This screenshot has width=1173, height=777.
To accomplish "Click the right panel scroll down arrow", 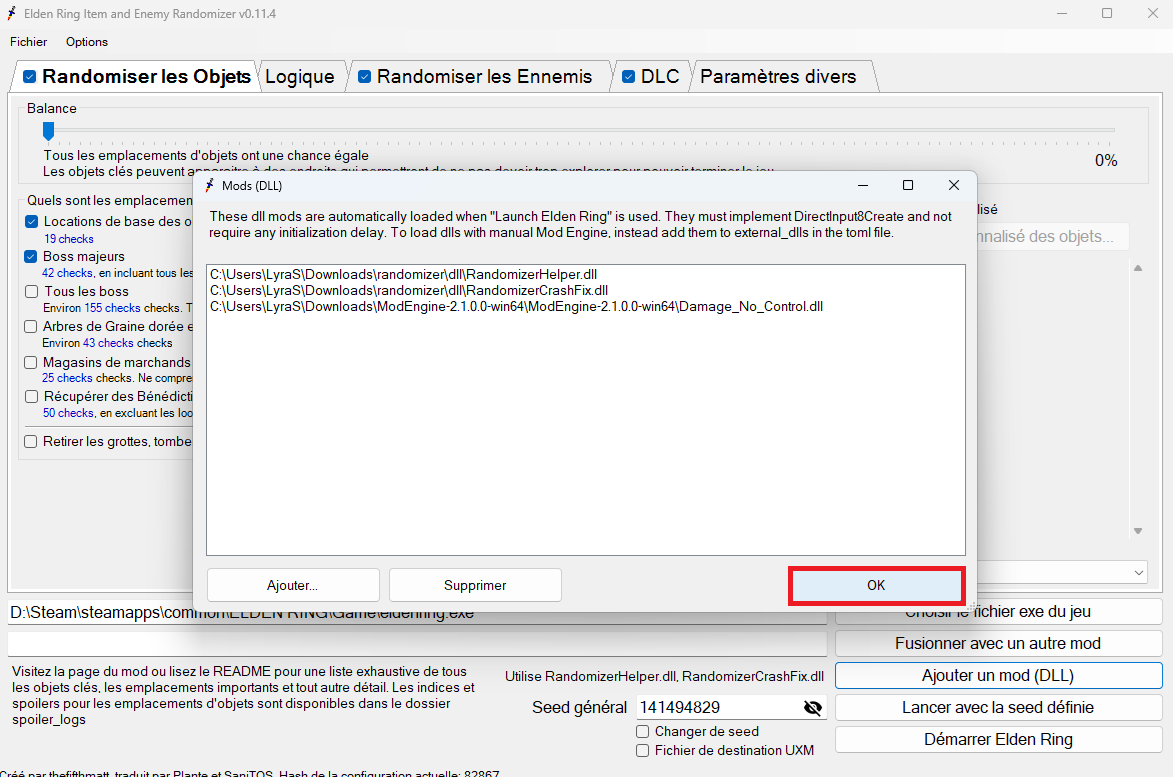I will [x=1138, y=531].
